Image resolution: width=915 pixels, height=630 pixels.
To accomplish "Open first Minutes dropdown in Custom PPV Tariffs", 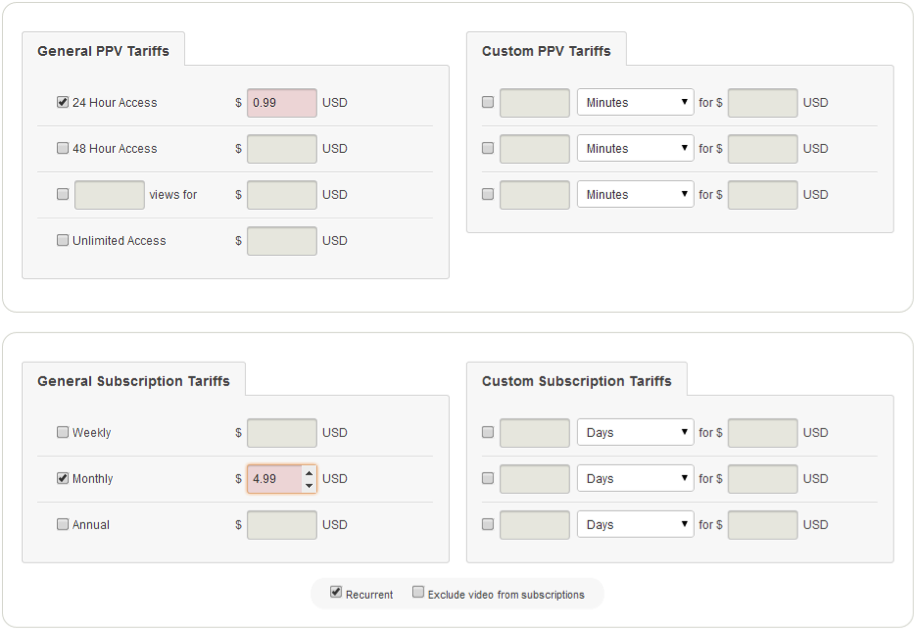I will pos(635,102).
